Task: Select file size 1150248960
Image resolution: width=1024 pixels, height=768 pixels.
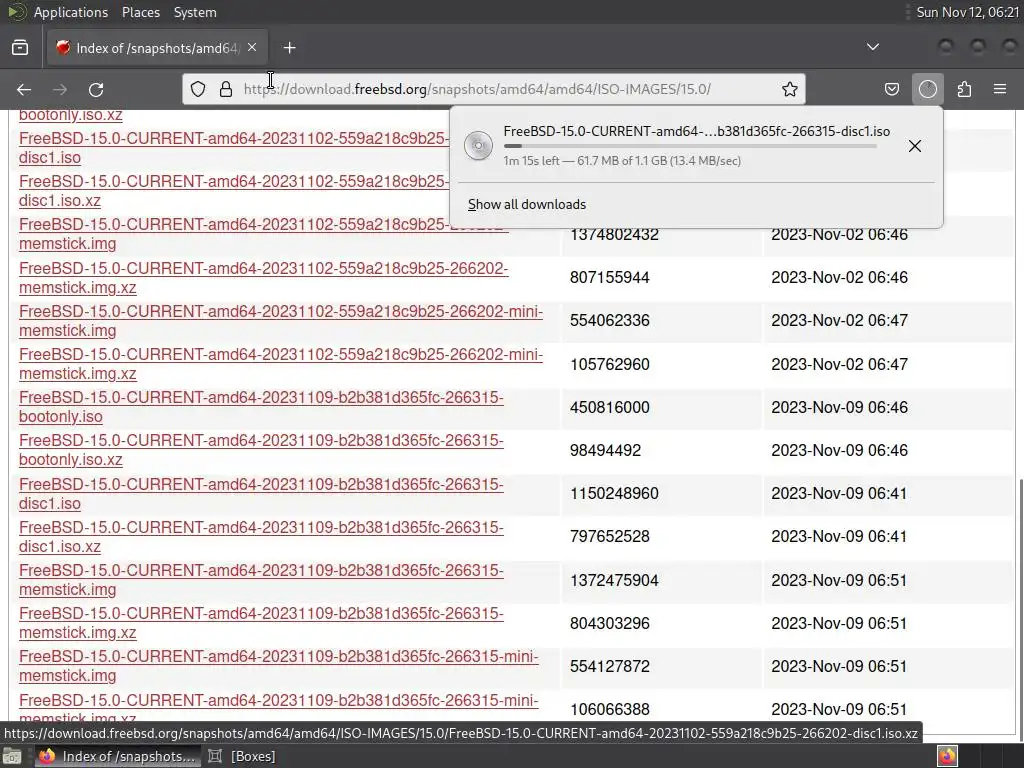Action: point(614,494)
